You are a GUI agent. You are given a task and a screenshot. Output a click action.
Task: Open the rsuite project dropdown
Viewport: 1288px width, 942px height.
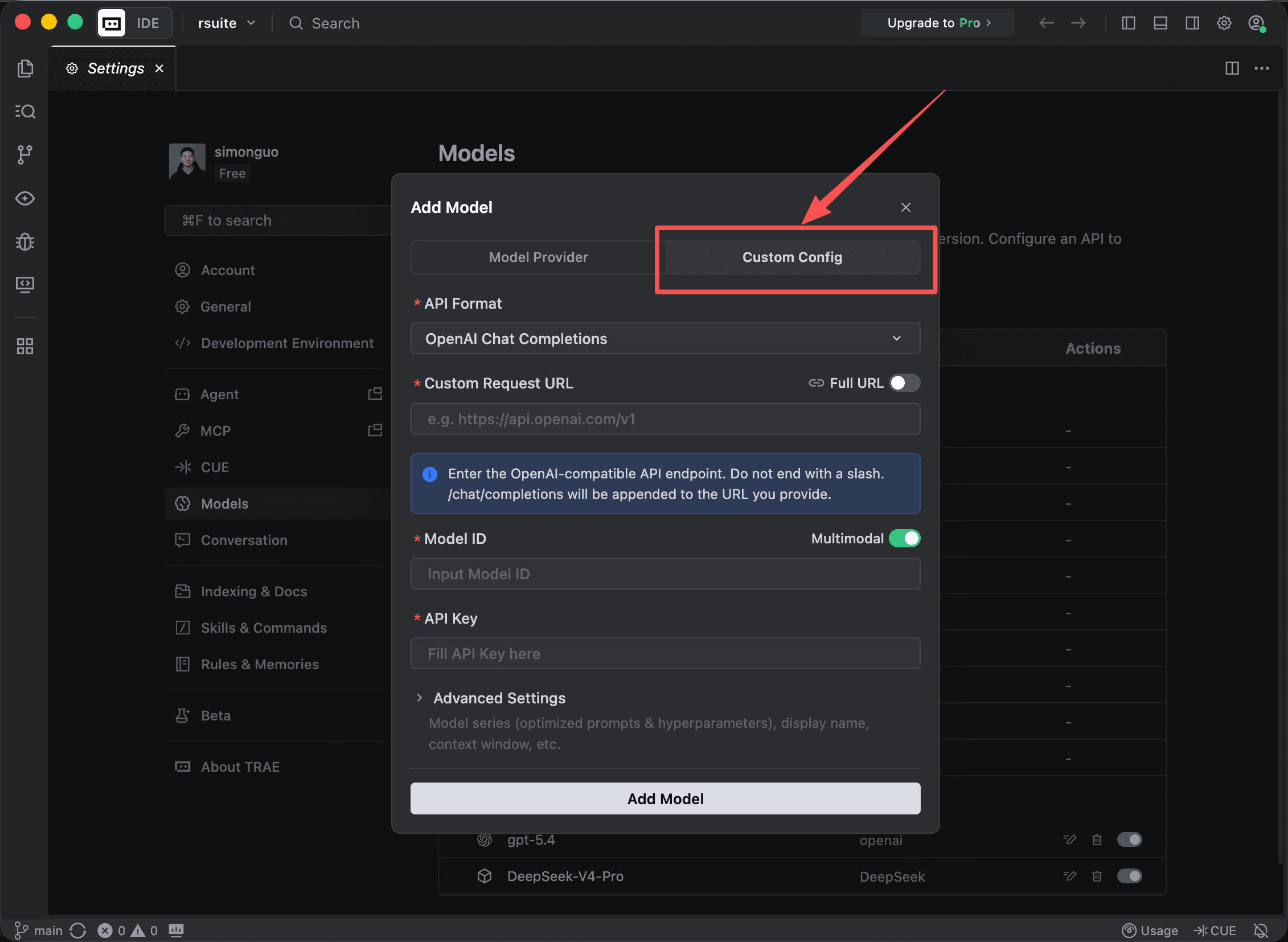[x=227, y=23]
